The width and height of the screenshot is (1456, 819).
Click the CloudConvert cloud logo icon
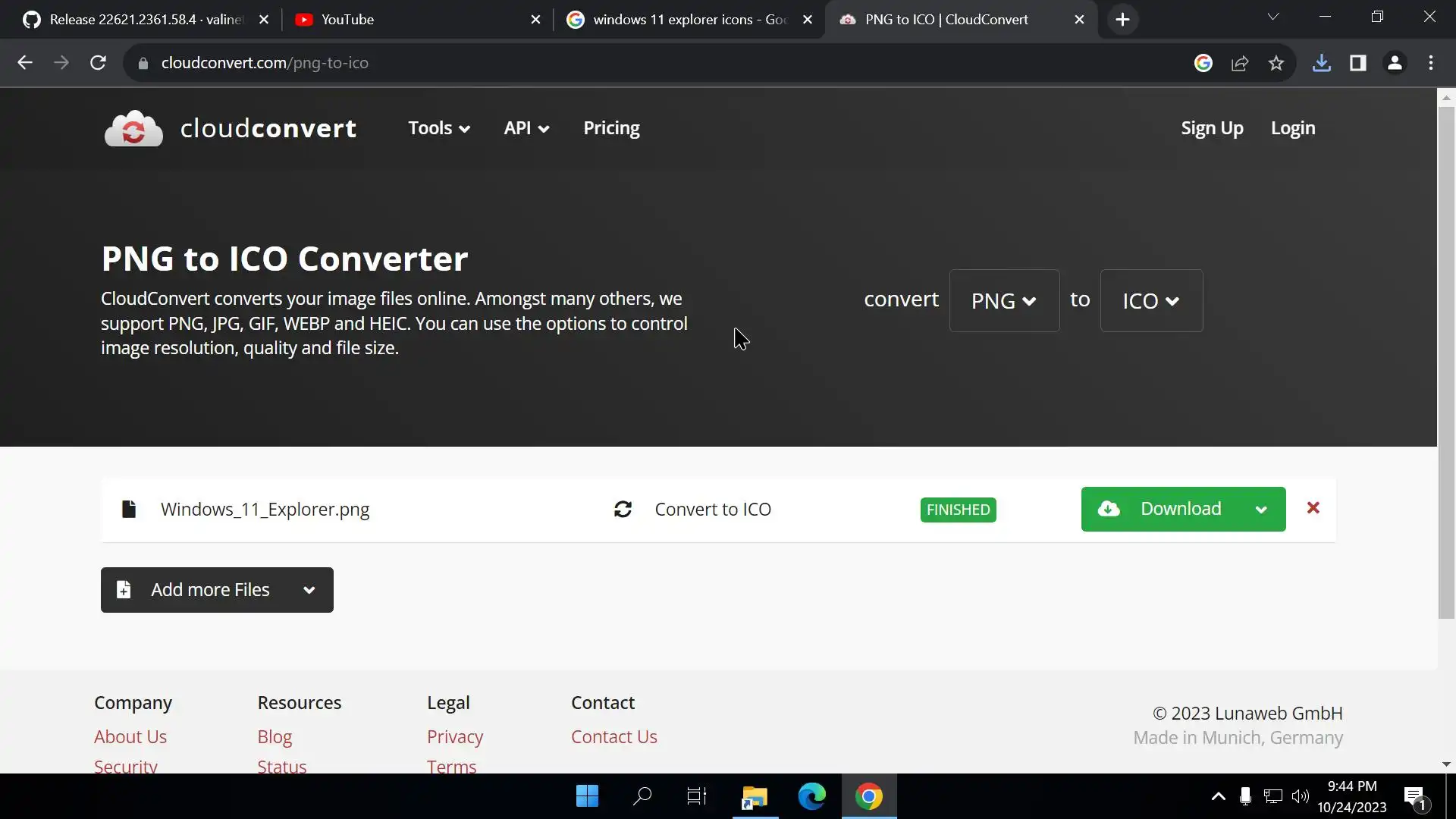(x=133, y=128)
